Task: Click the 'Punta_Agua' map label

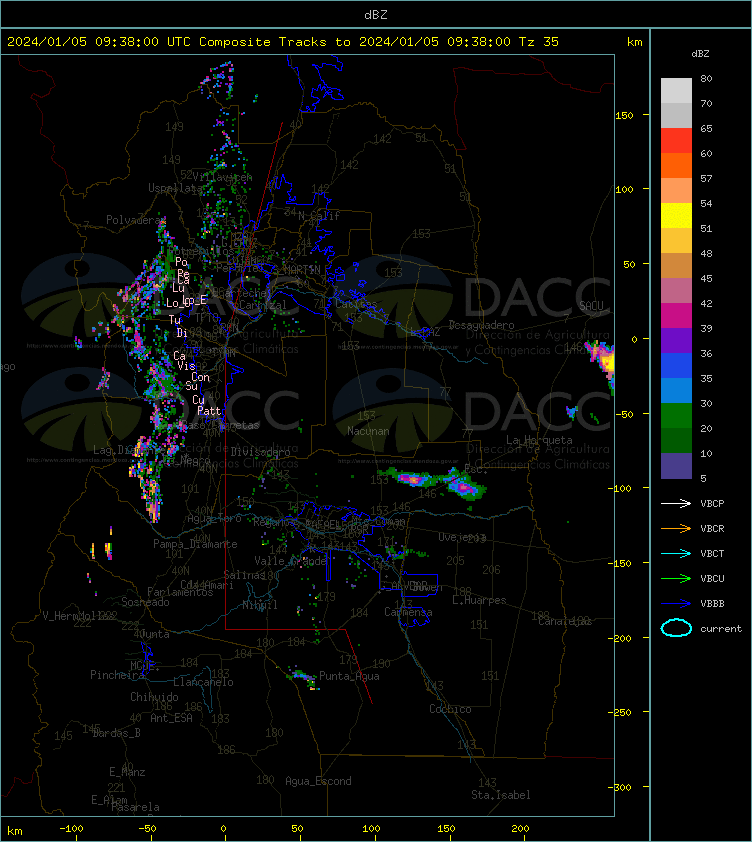Action: pyautogui.click(x=349, y=676)
